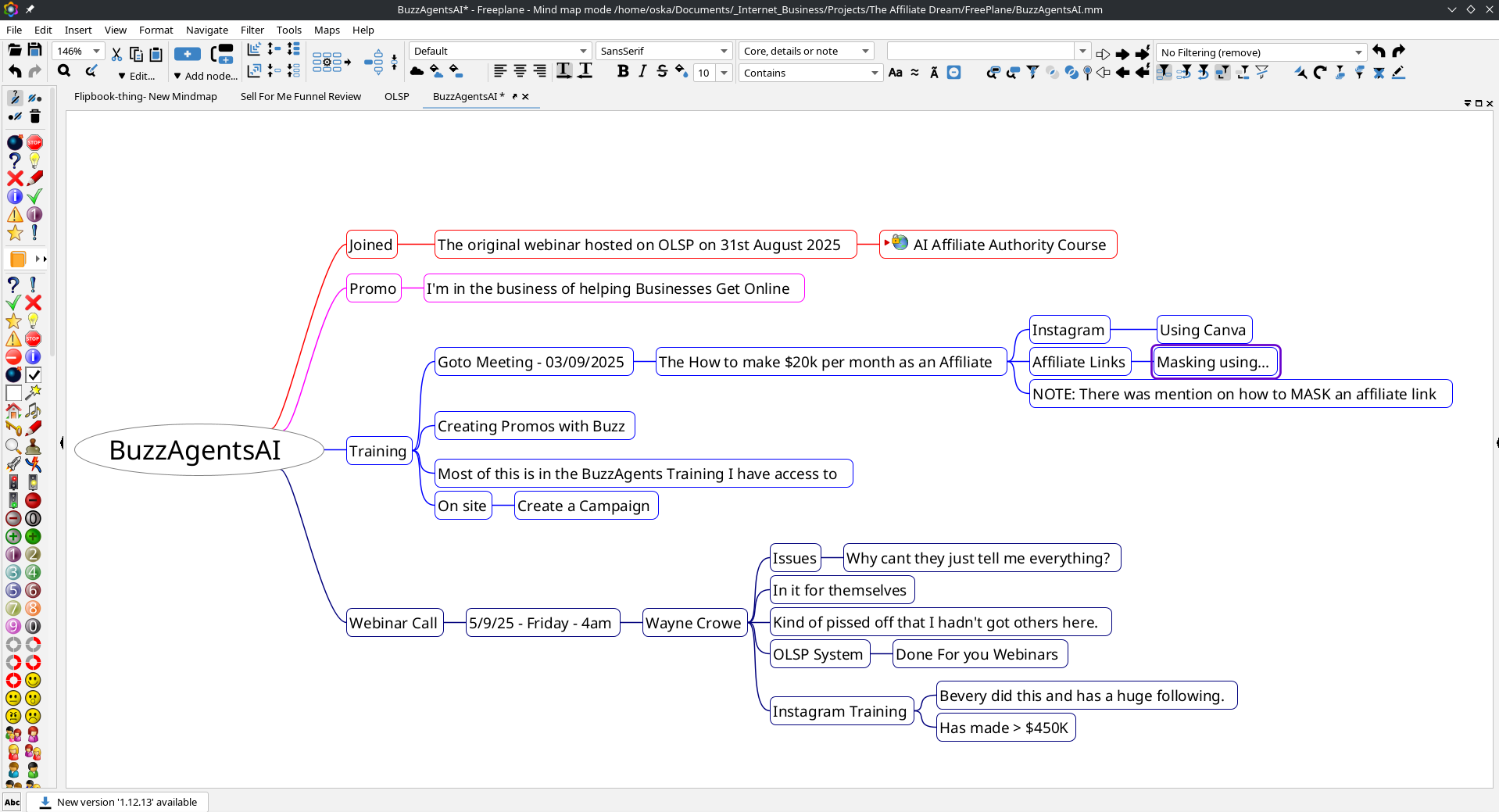Click the find magnifier icon in toolbar
Viewport: 1499px width, 812px height.
[x=64, y=72]
